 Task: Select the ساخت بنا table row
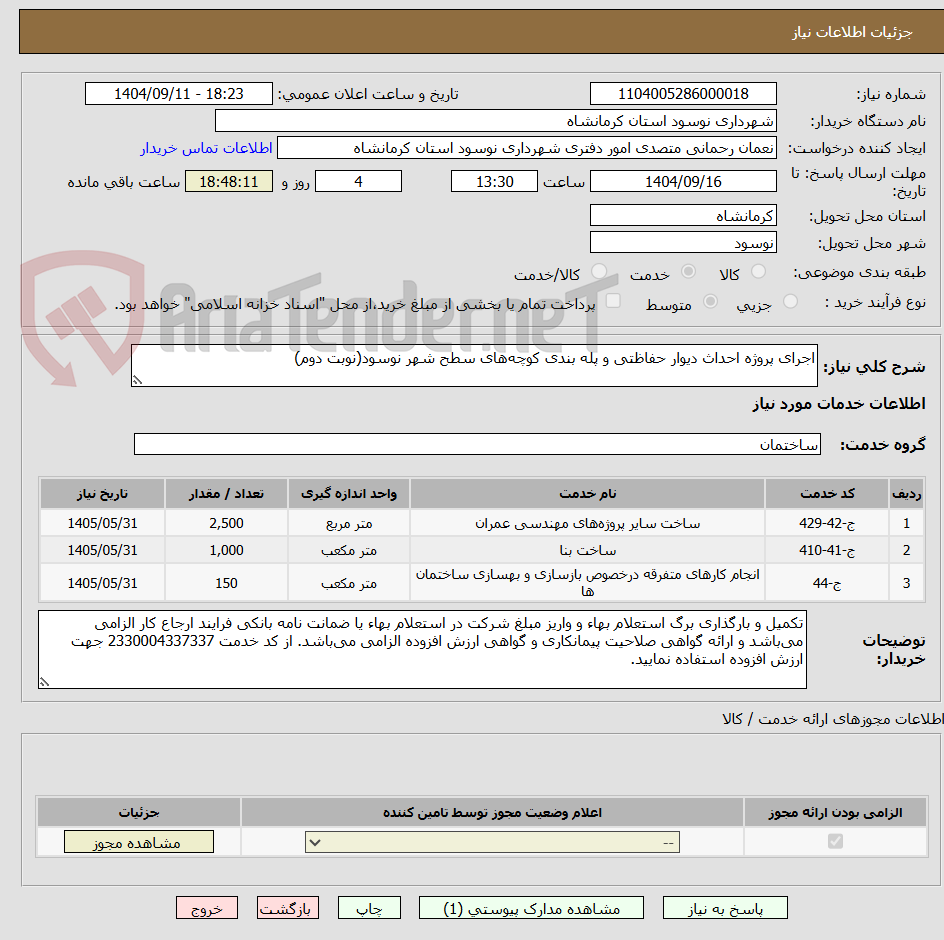pos(470,549)
